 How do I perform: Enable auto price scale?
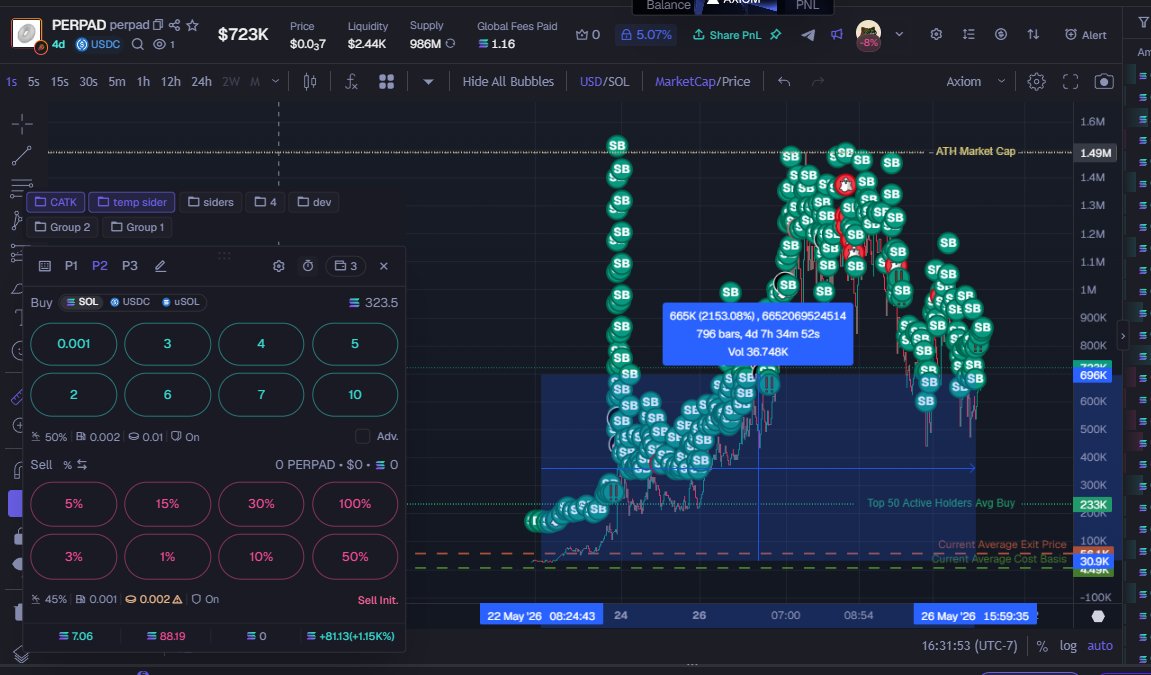1100,646
